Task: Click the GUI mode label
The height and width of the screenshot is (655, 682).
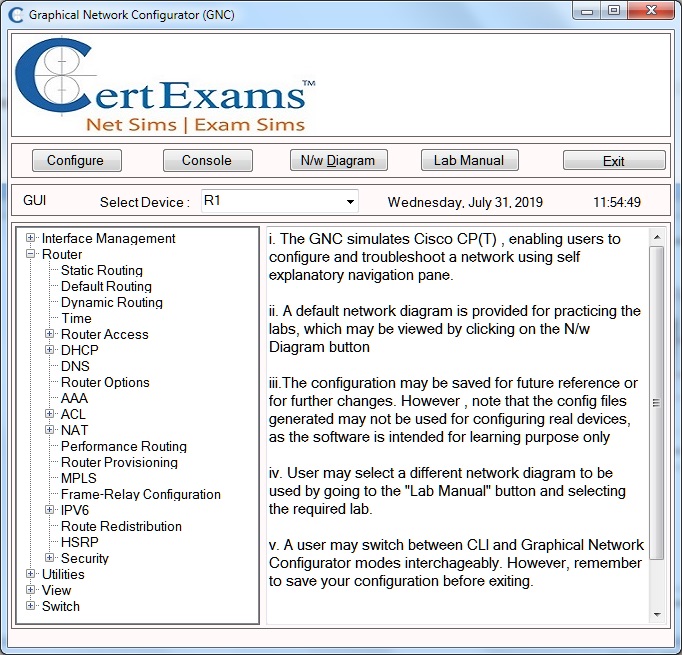Action: tap(34, 201)
